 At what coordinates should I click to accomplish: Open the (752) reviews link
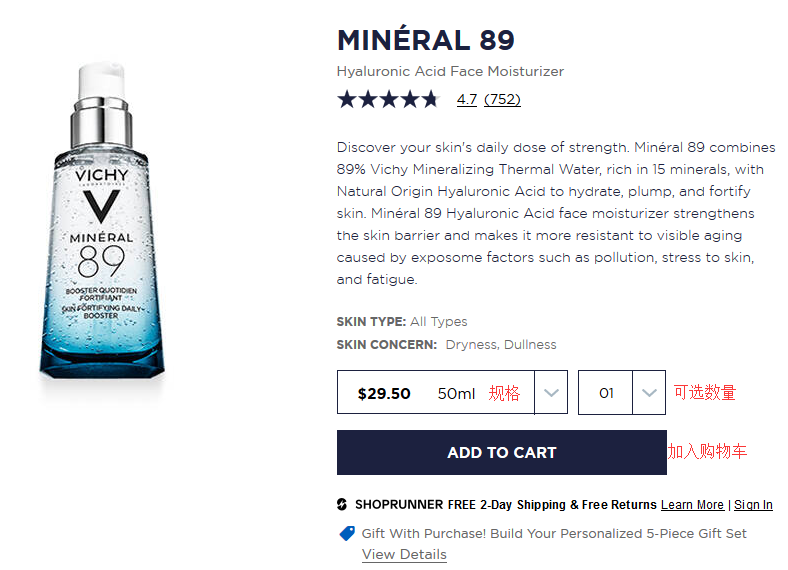point(502,99)
